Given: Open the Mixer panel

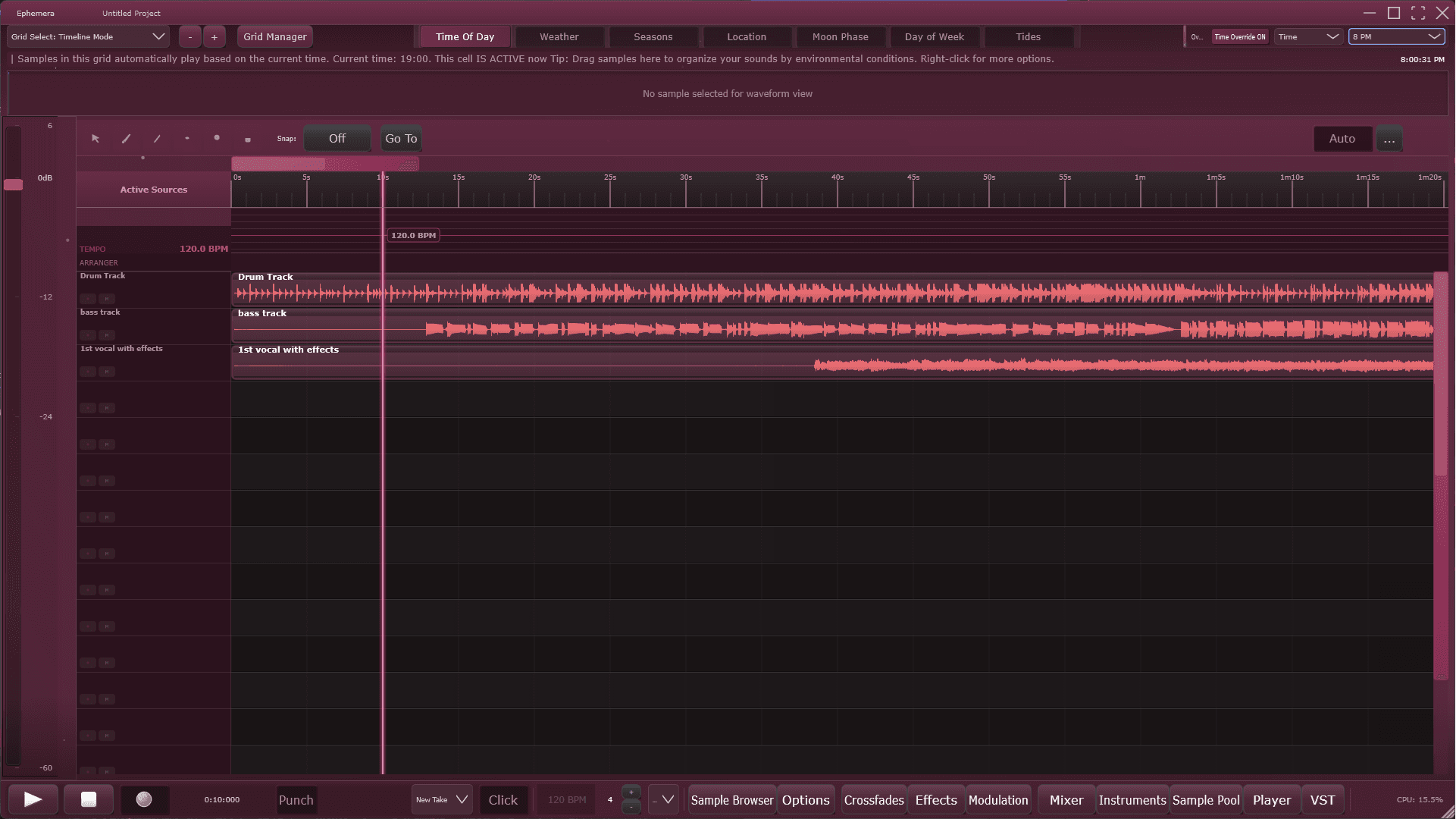Looking at the screenshot, I should 1066,800.
